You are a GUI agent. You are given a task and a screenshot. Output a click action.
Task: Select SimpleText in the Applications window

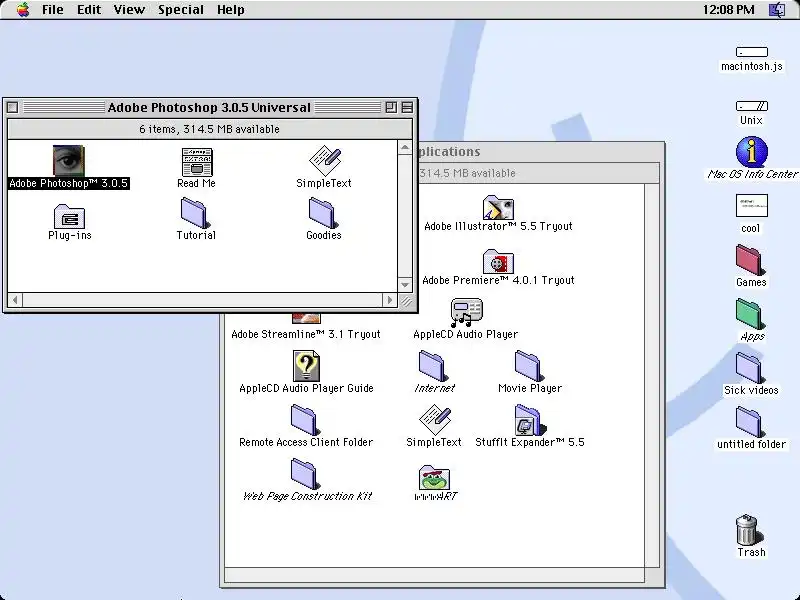(435, 419)
